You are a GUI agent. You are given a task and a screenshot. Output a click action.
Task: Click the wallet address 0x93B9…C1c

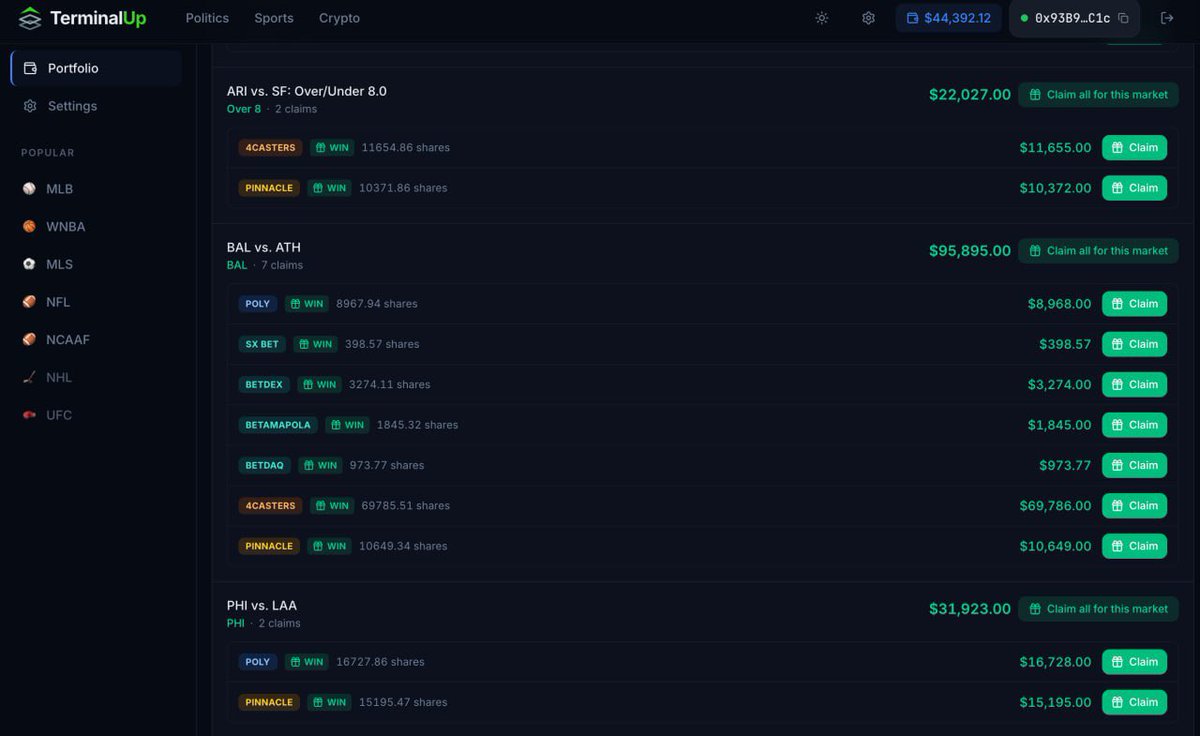1072,18
